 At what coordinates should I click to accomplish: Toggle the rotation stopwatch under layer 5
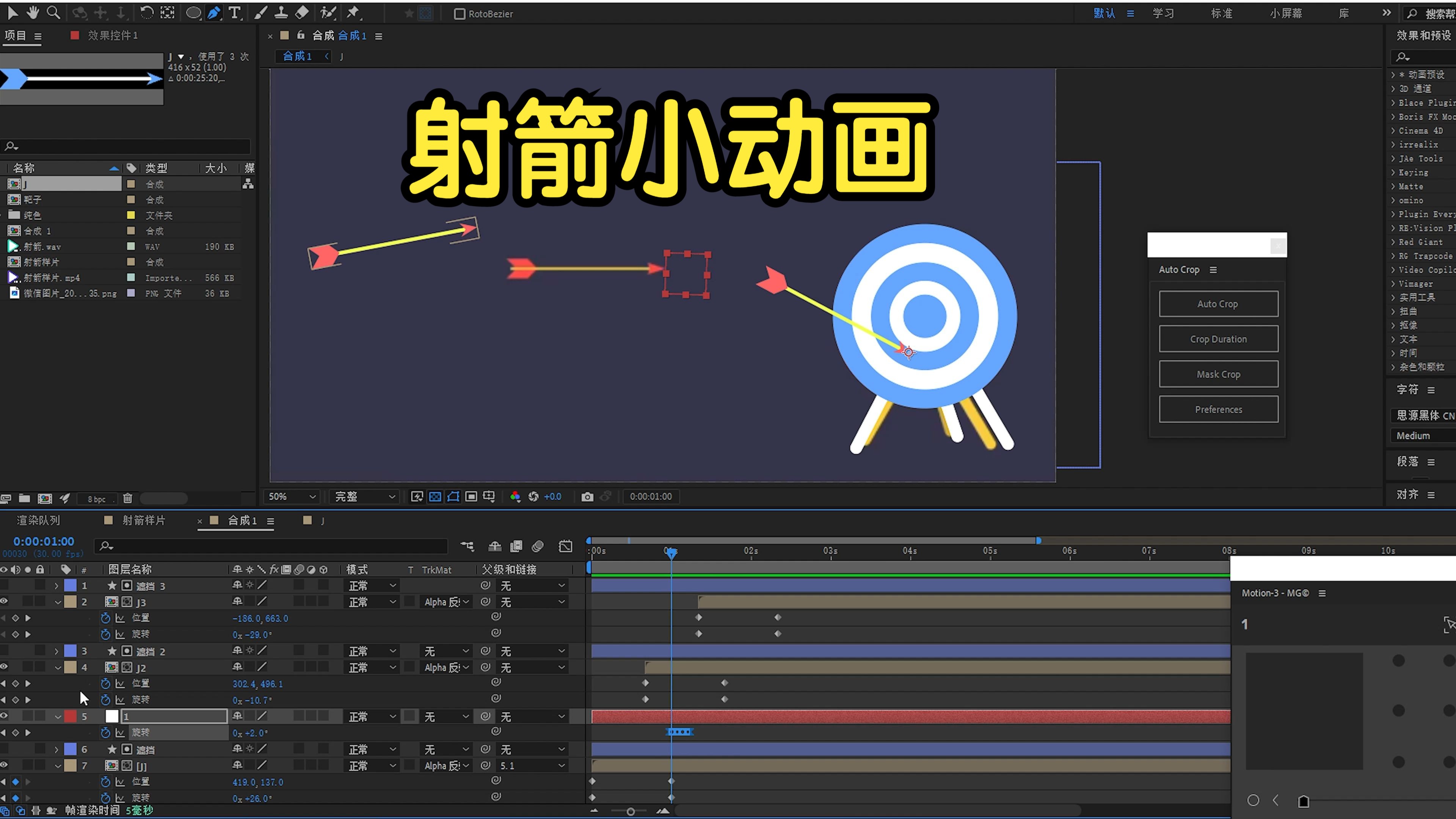pos(105,733)
